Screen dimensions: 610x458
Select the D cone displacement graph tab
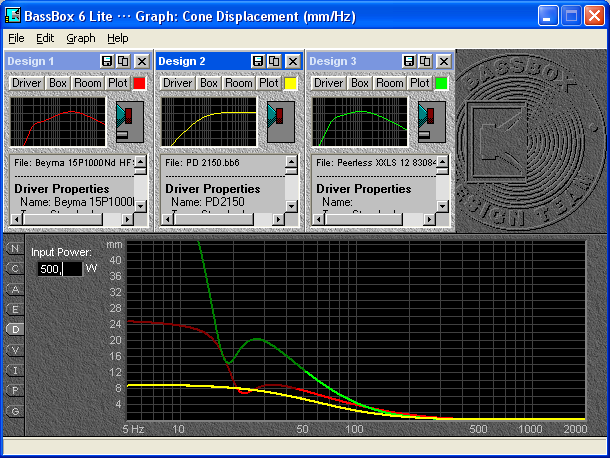[15, 330]
